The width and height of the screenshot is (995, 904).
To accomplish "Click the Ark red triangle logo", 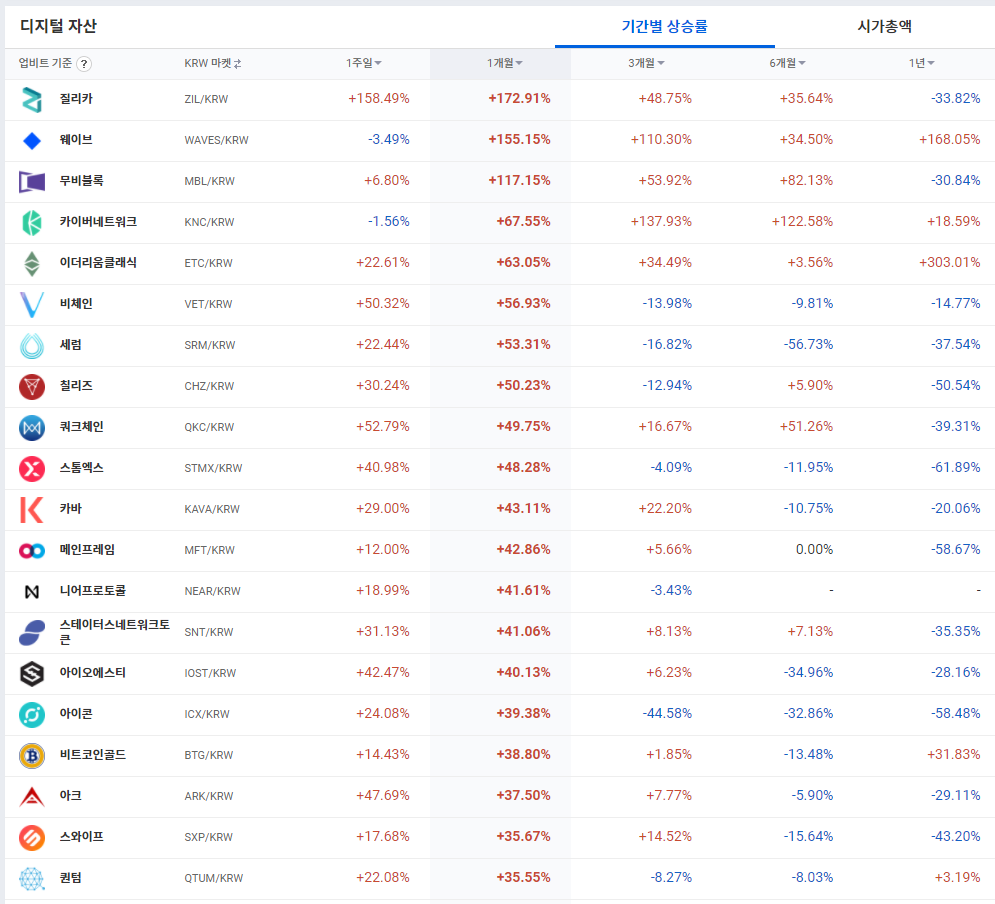I will click(32, 797).
